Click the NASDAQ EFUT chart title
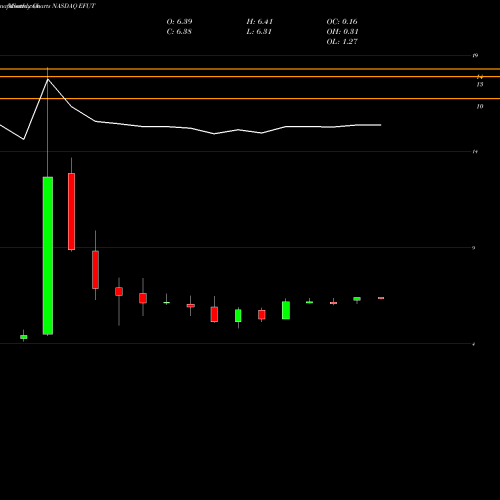Viewport: 500px width, 500px height. 74,6
